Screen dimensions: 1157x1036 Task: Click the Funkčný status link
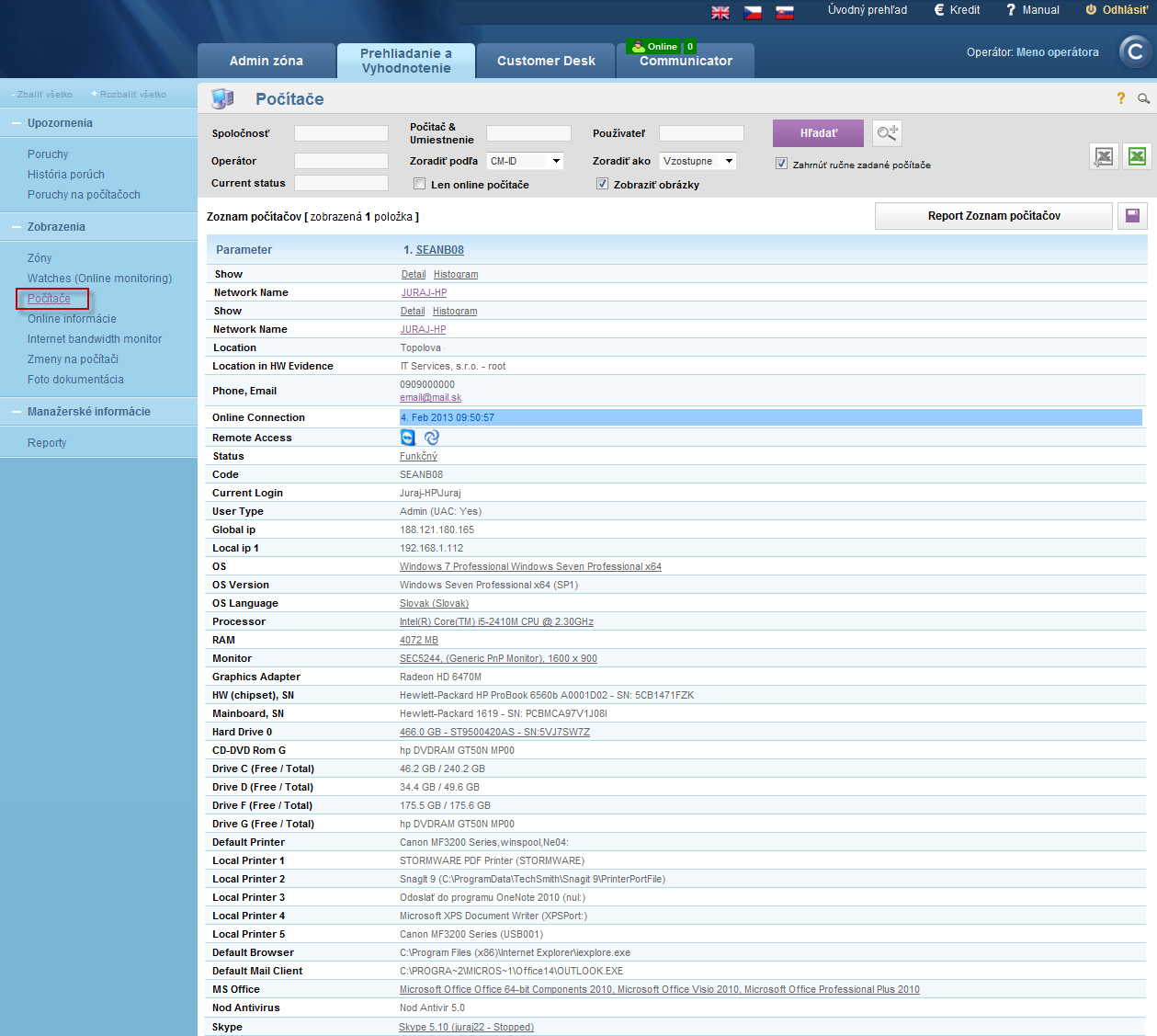tap(418, 456)
